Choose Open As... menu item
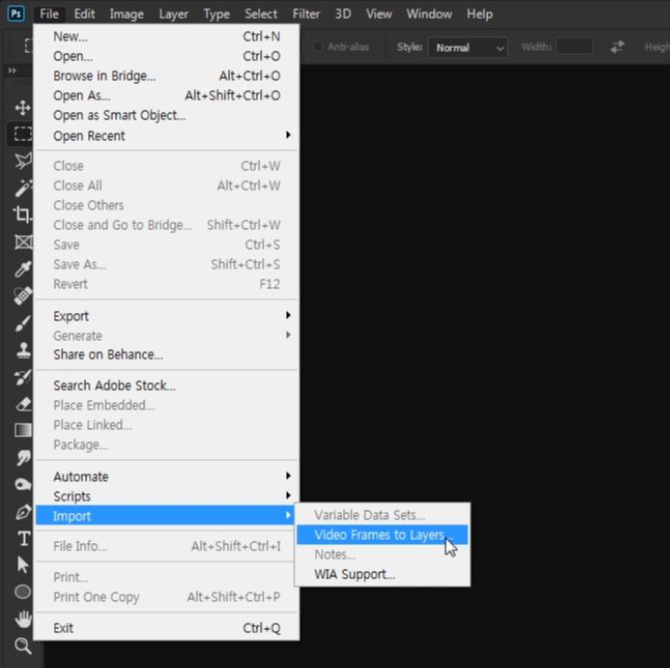This screenshot has height=668, width=670. click(x=167, y=95)
